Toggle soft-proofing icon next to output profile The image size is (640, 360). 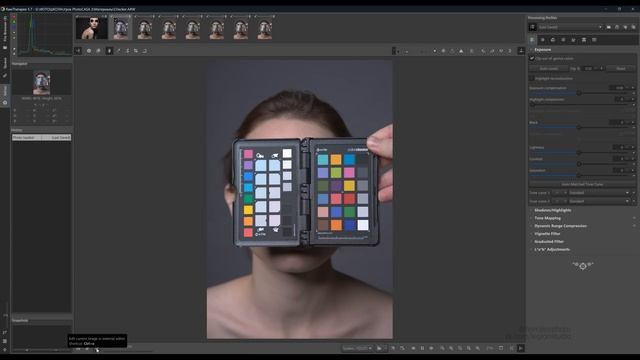[393, 348]
